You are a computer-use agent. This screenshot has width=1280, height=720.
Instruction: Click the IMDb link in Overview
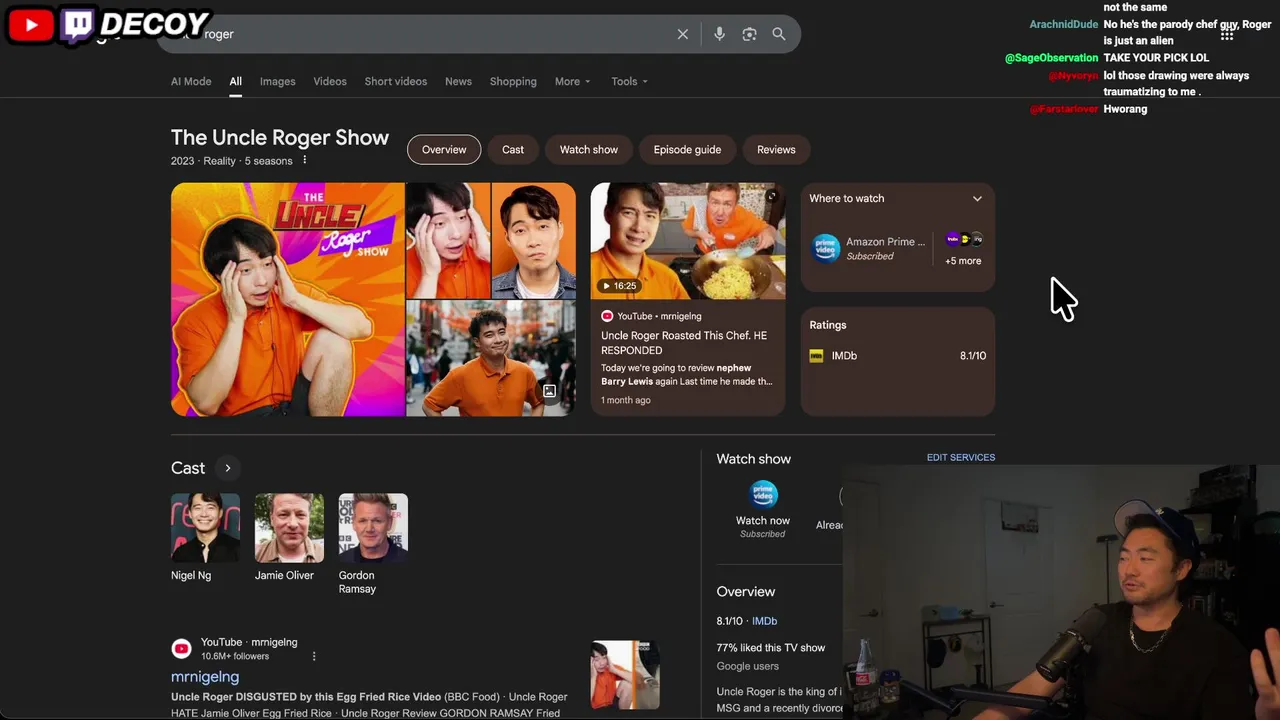pyautogui.click(x=764, y=621)
